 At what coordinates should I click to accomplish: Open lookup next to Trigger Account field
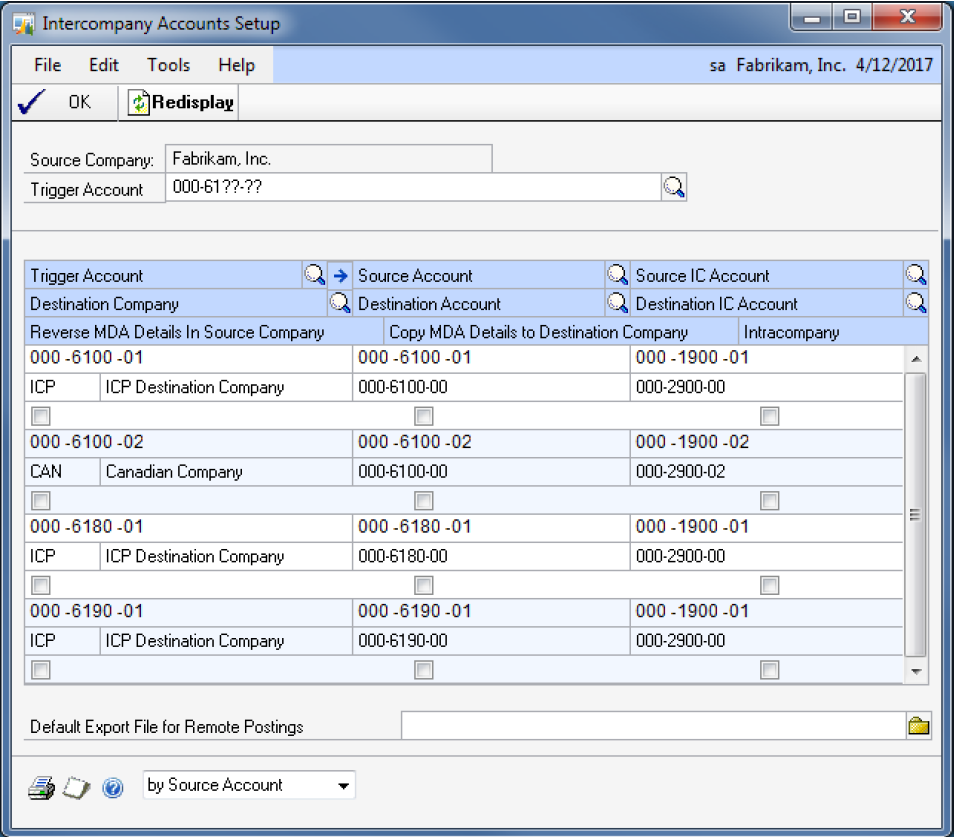tap(675, 187)
